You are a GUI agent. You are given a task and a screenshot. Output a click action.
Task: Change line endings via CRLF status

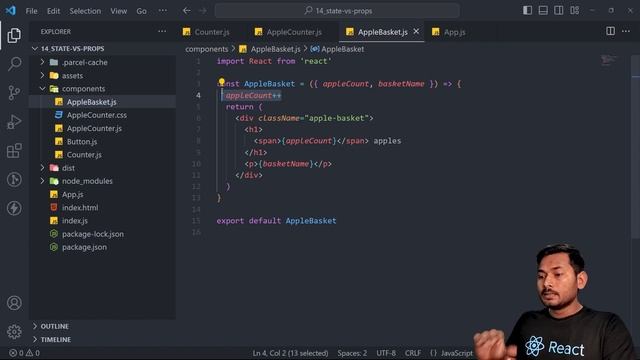point(413,353)
